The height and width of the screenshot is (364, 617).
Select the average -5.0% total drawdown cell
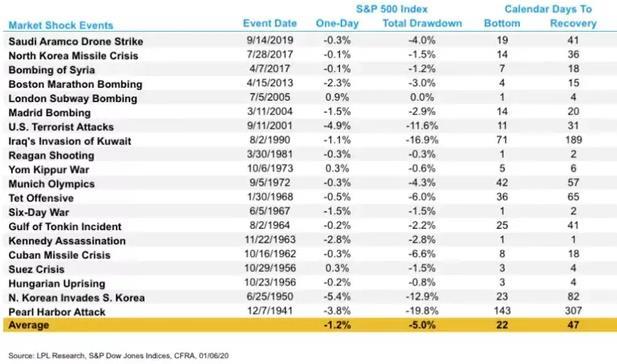[422, 325]
